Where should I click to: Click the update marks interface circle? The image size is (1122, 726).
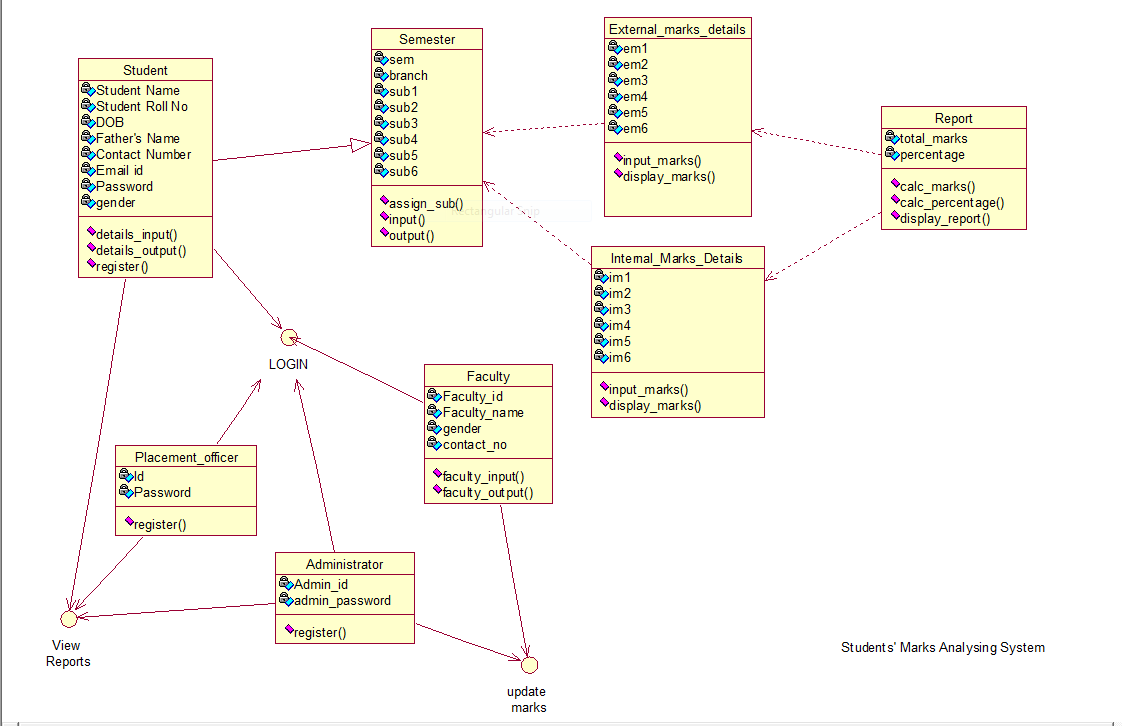(530, 665)
